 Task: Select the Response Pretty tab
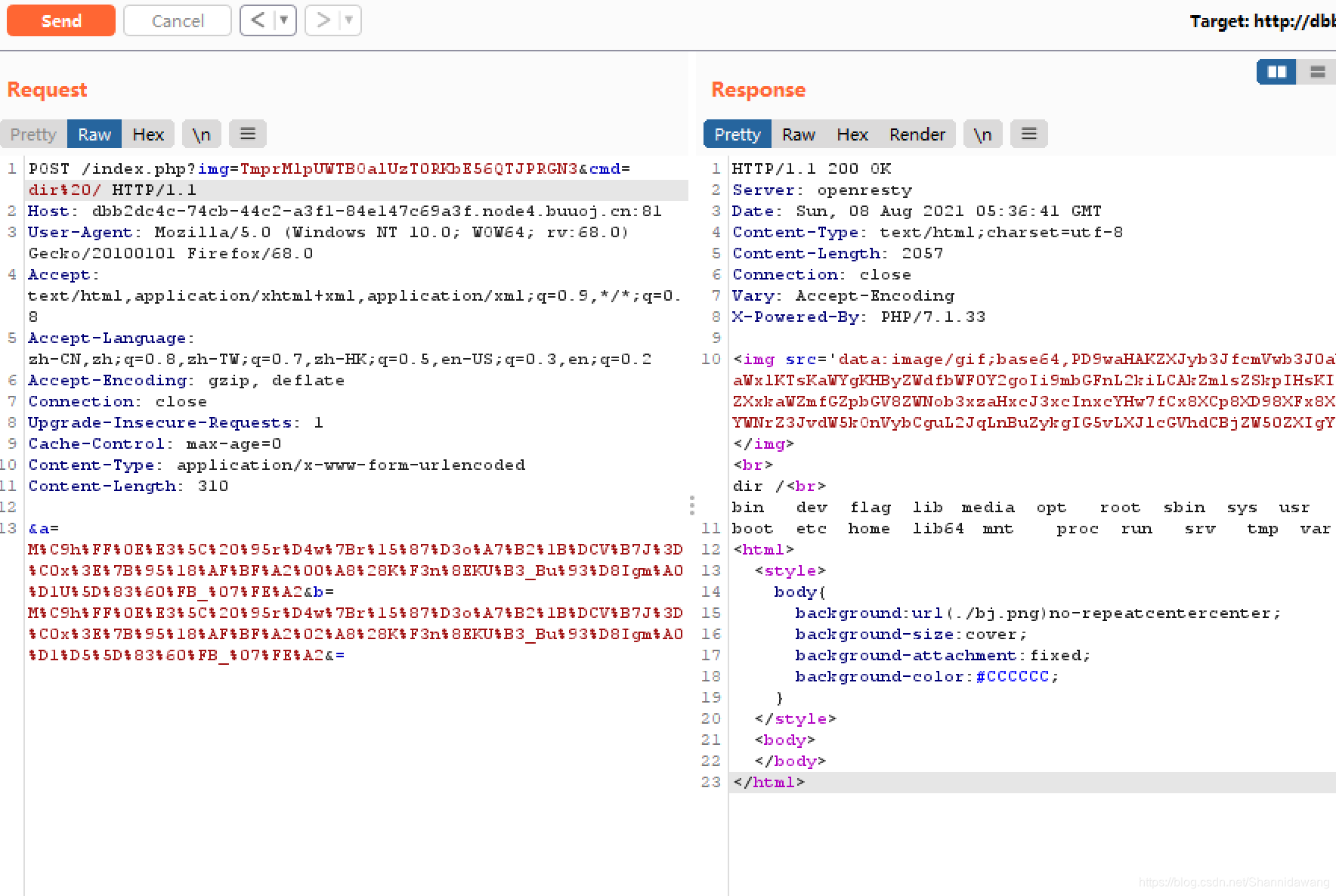click(x=738, y=134)
